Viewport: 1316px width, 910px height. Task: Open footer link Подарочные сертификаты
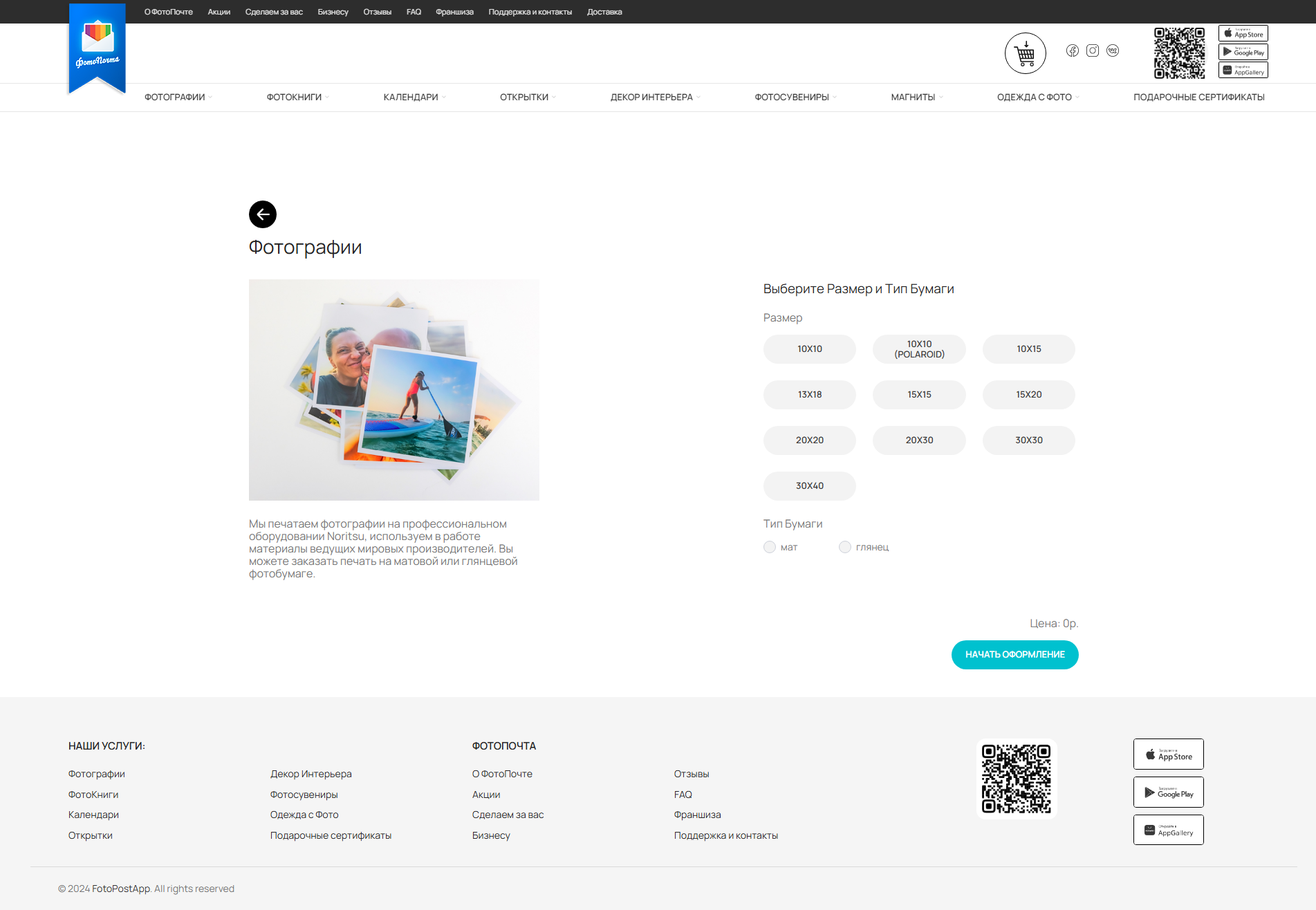[331, 835]
